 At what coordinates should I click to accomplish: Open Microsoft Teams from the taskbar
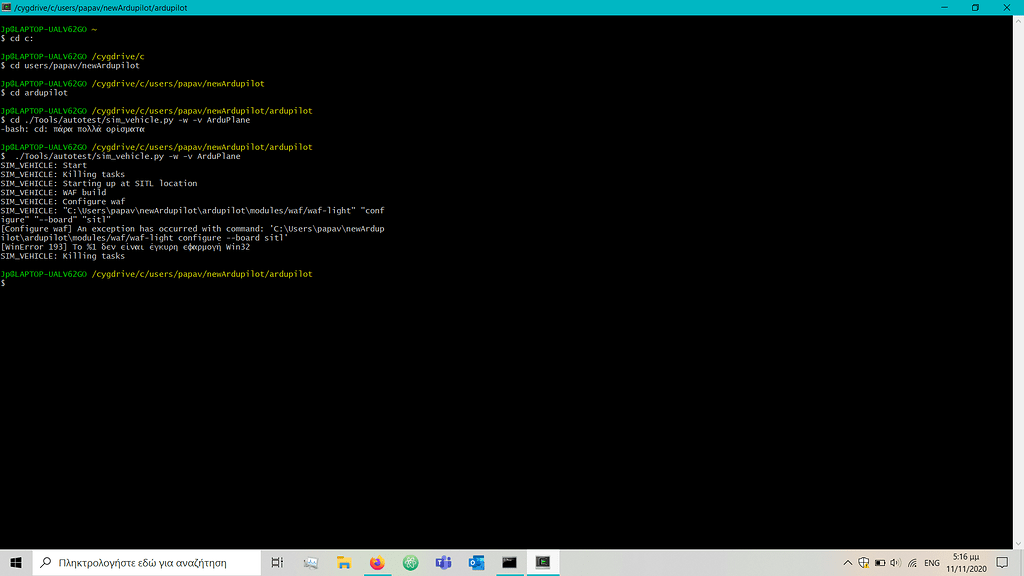pyautogui.click(x=443, y=562)
